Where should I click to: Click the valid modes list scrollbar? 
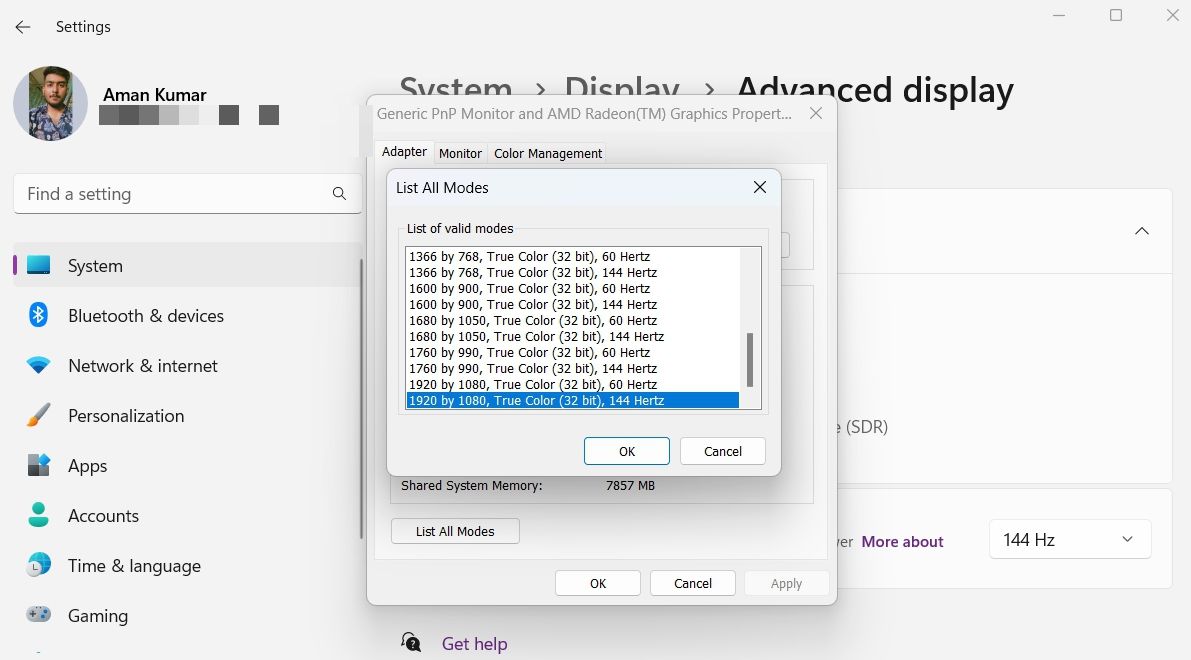tap(750, 360)
